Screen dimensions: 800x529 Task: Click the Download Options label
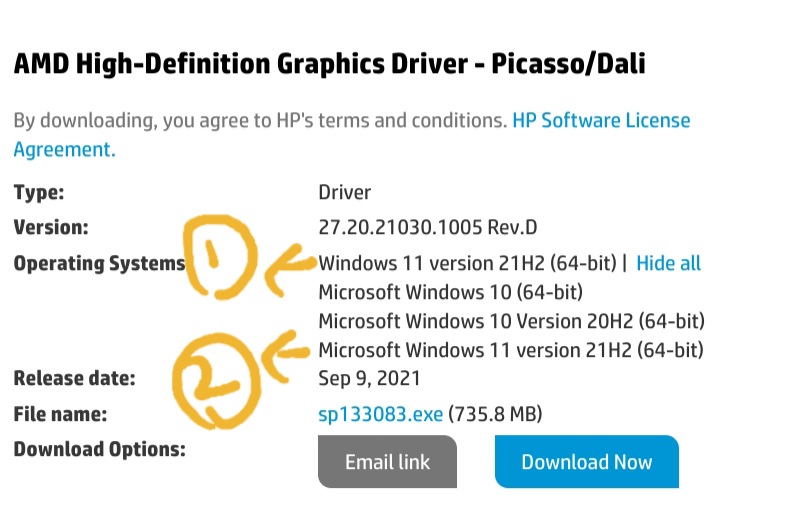coord(99,449)
